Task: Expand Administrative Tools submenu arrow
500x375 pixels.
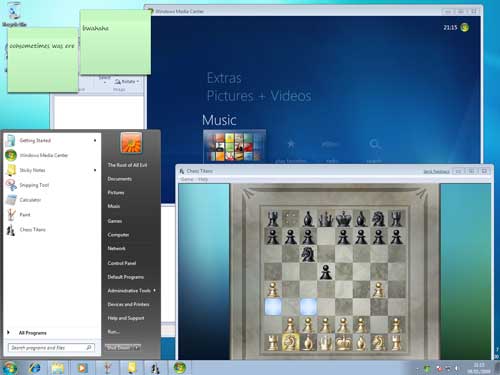Action: [x=154, y=290]
